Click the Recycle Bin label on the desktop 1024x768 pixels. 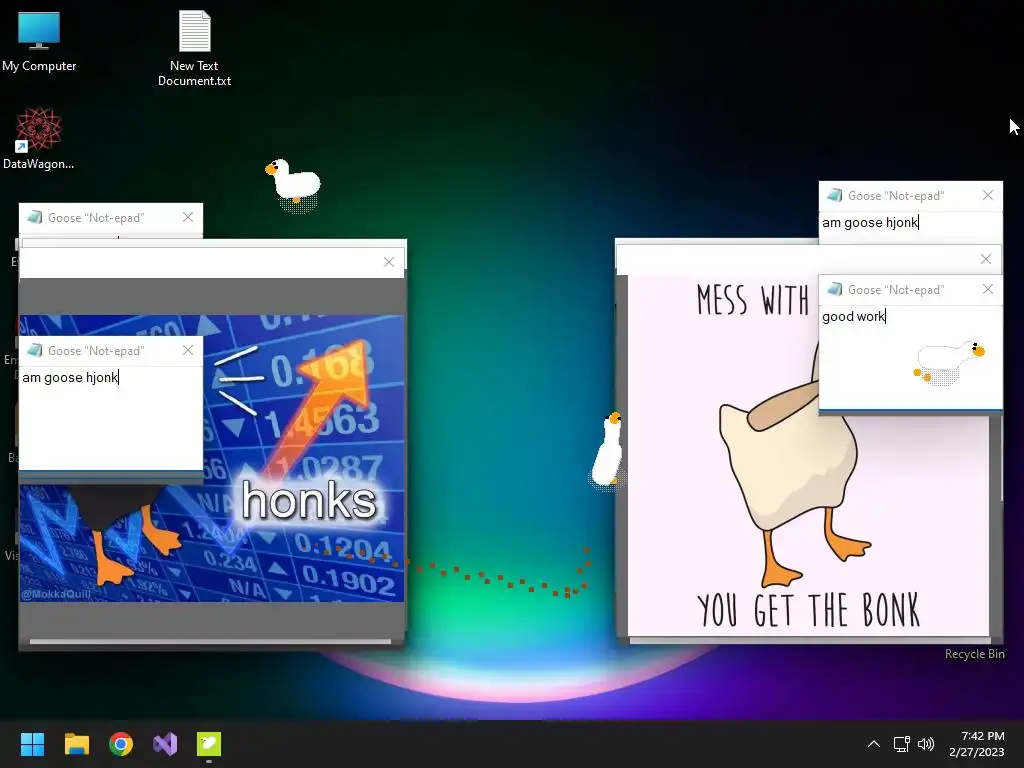click(974, 654)
